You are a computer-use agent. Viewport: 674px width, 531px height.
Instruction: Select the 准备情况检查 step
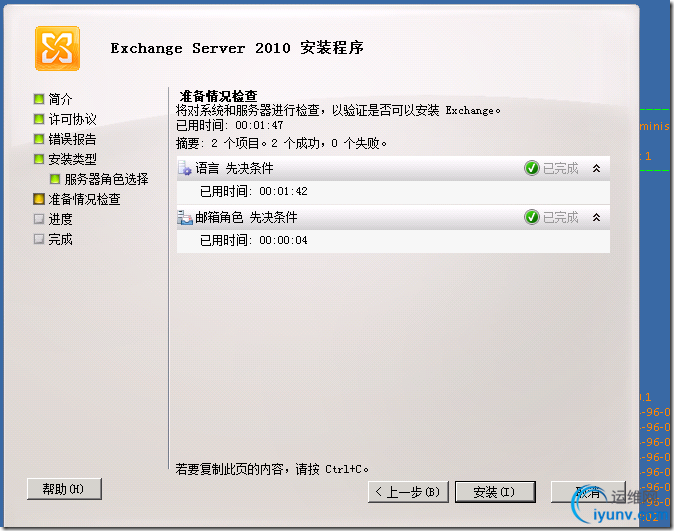84,199
